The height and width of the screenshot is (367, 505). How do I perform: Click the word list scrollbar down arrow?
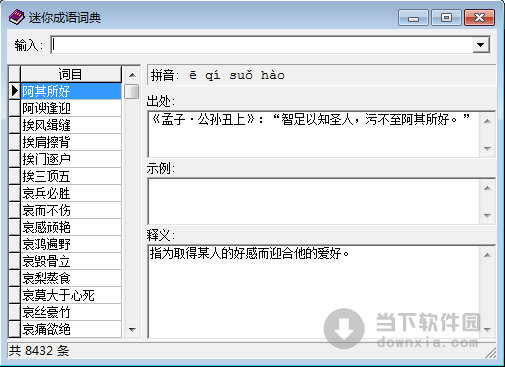[132, 330]
